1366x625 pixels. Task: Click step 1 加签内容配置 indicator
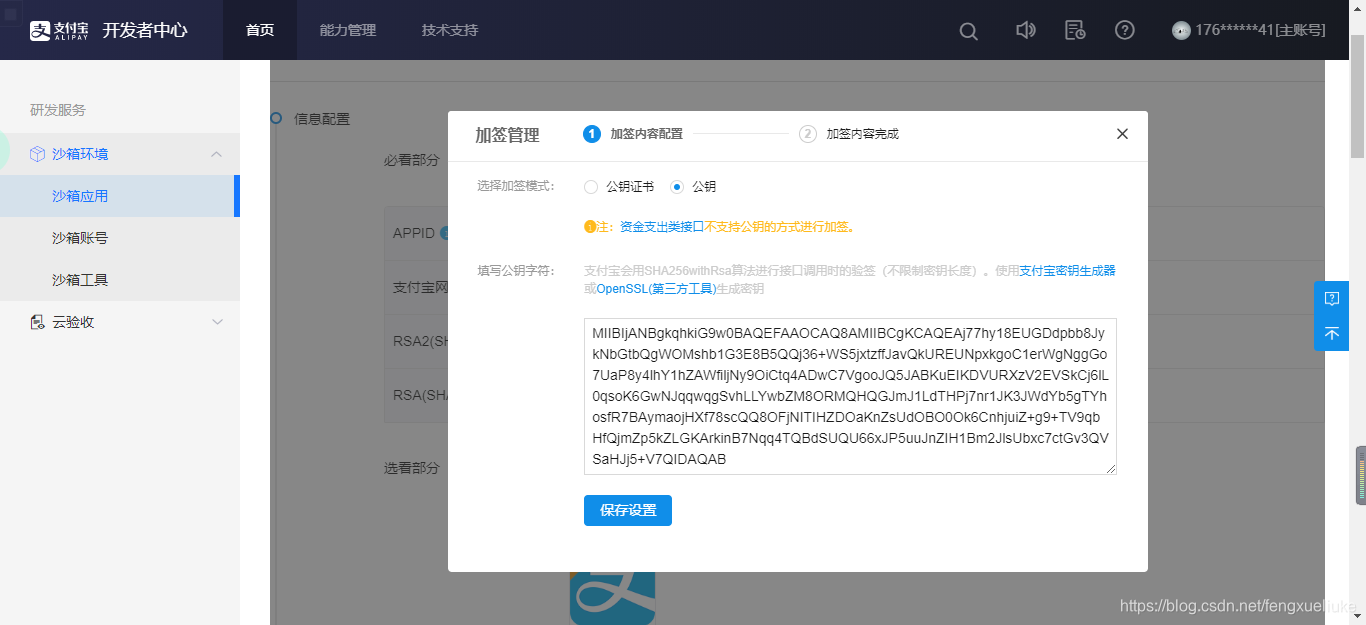(x=633, y=134)
